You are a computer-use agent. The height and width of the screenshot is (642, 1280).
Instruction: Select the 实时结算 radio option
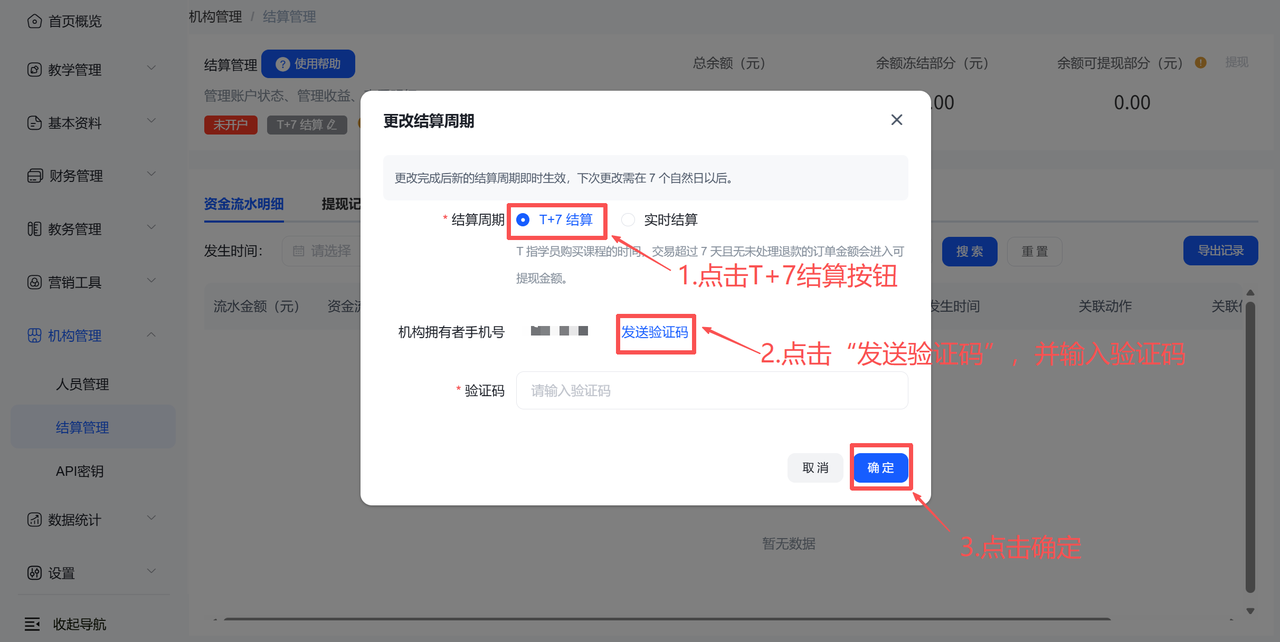coord(628,220)
